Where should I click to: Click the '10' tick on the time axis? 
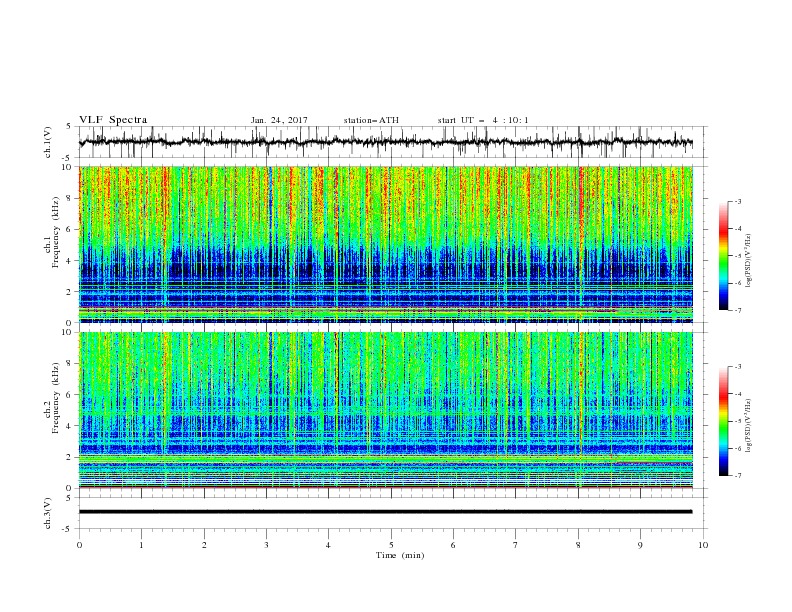[x=703, y=545]
